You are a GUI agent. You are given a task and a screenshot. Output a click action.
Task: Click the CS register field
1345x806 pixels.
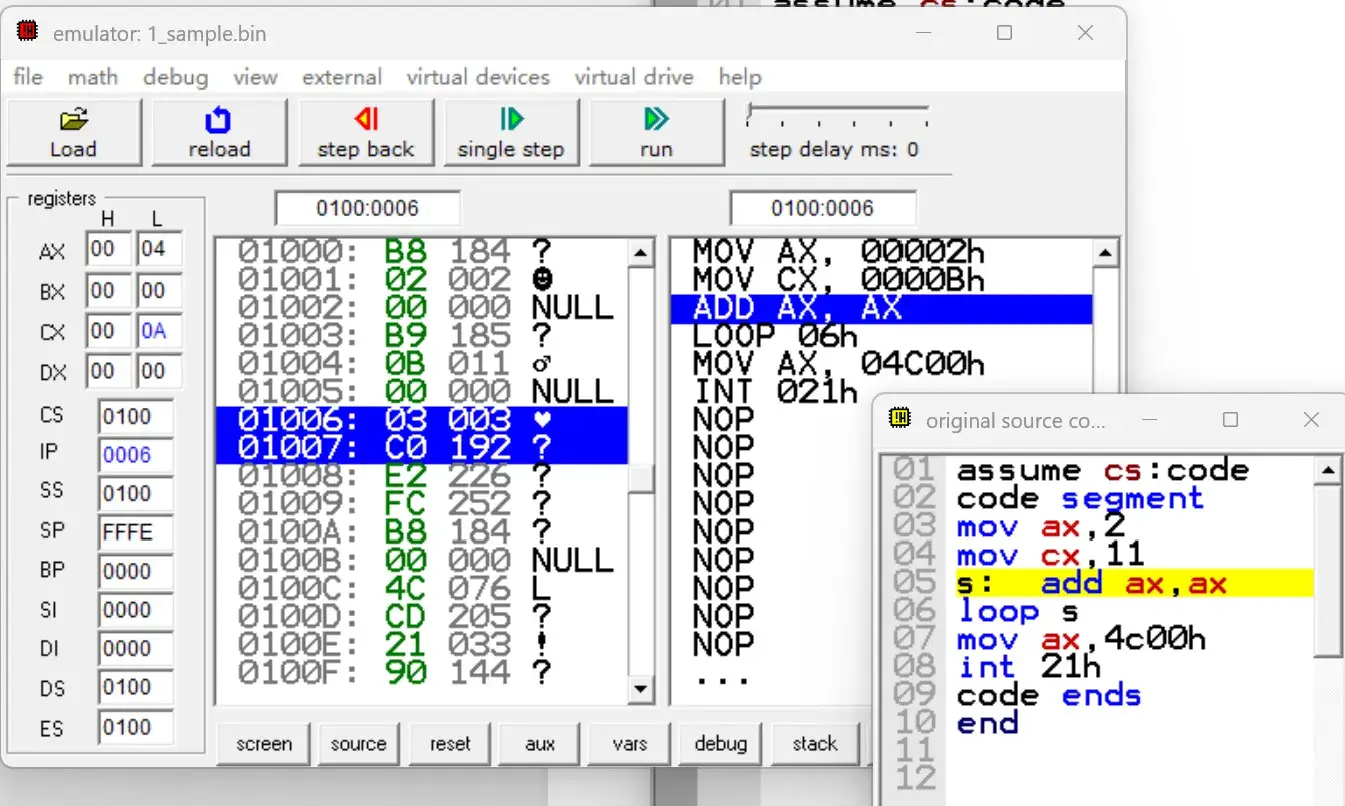(135, 416)
